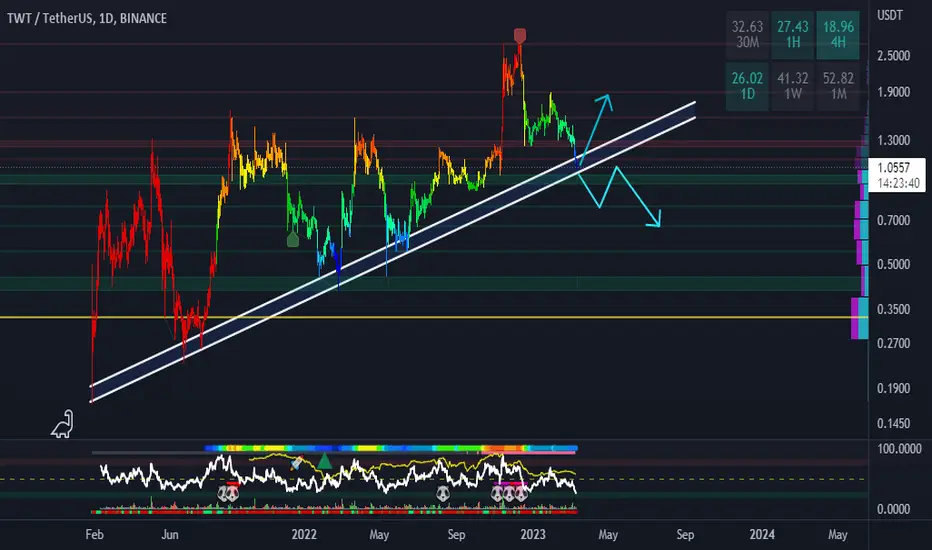This screenshot has width=932, height=550.
Task: Select the 52.82 1M indicator cell
Action: (x=838, y=86)
